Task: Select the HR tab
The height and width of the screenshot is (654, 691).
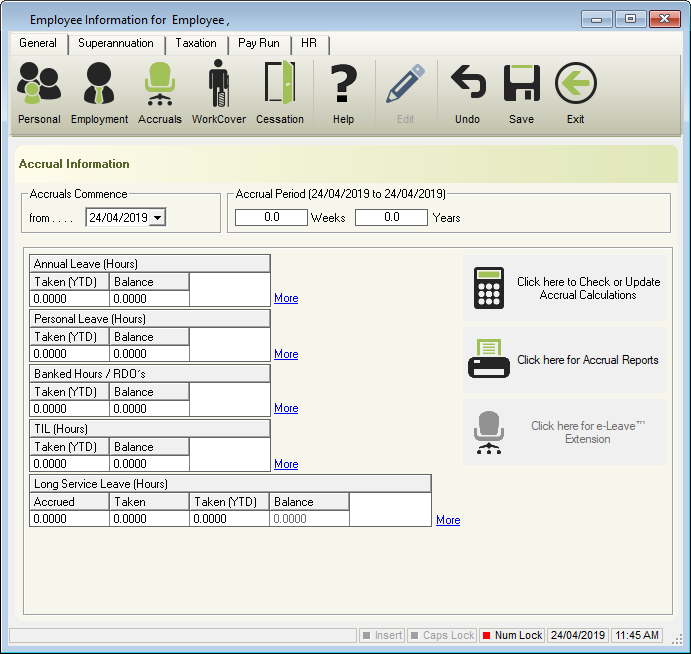Action: [309, 44]
